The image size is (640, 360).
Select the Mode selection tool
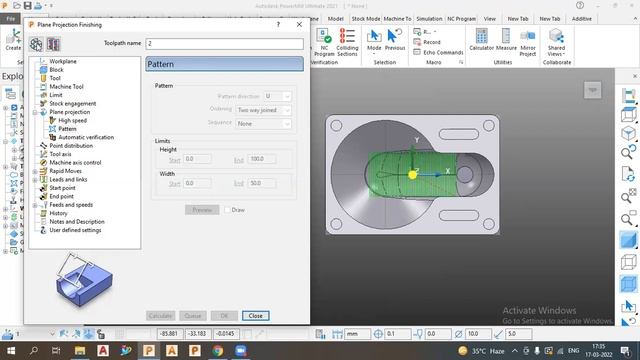(374, 42)
